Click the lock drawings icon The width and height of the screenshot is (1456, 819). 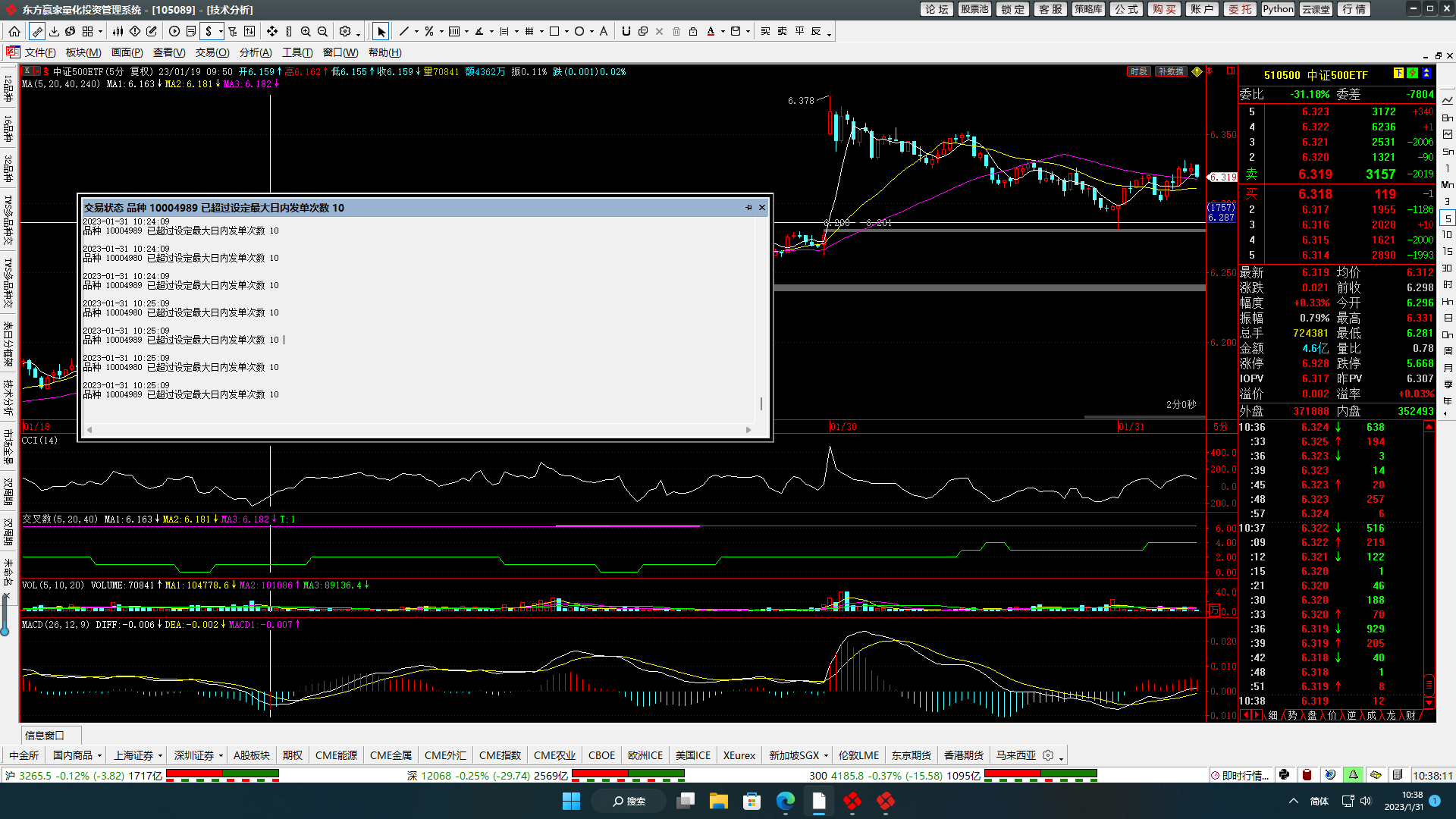[693, 31]
